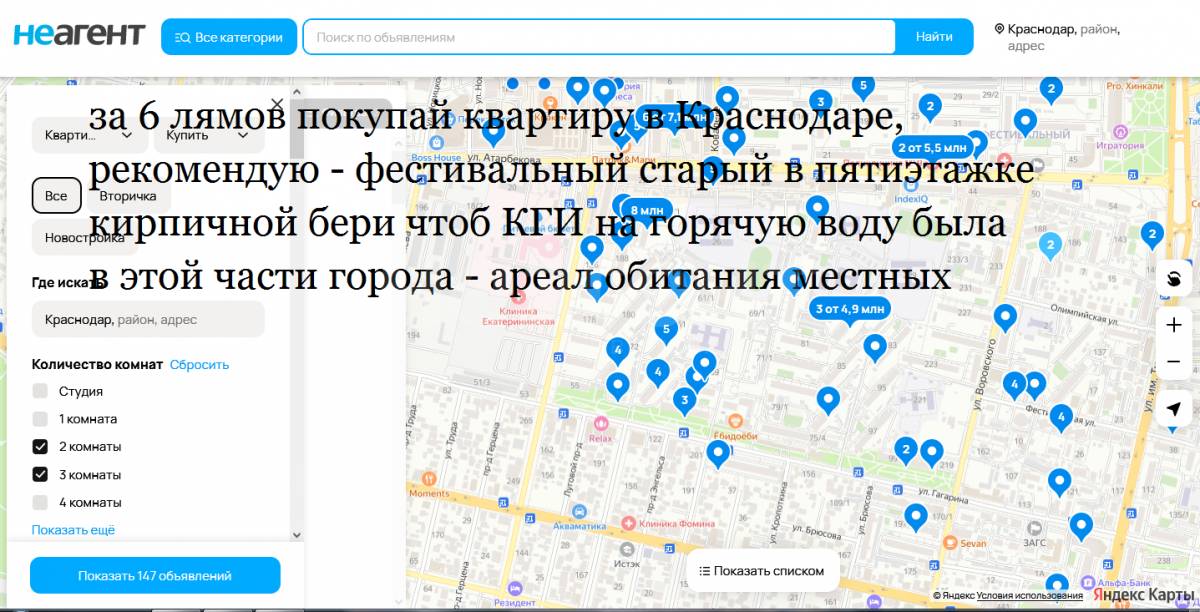Reset room count with the Сбросить link
The width and height of the screenshot is (1200, 612).
click(x=197, y=364)
